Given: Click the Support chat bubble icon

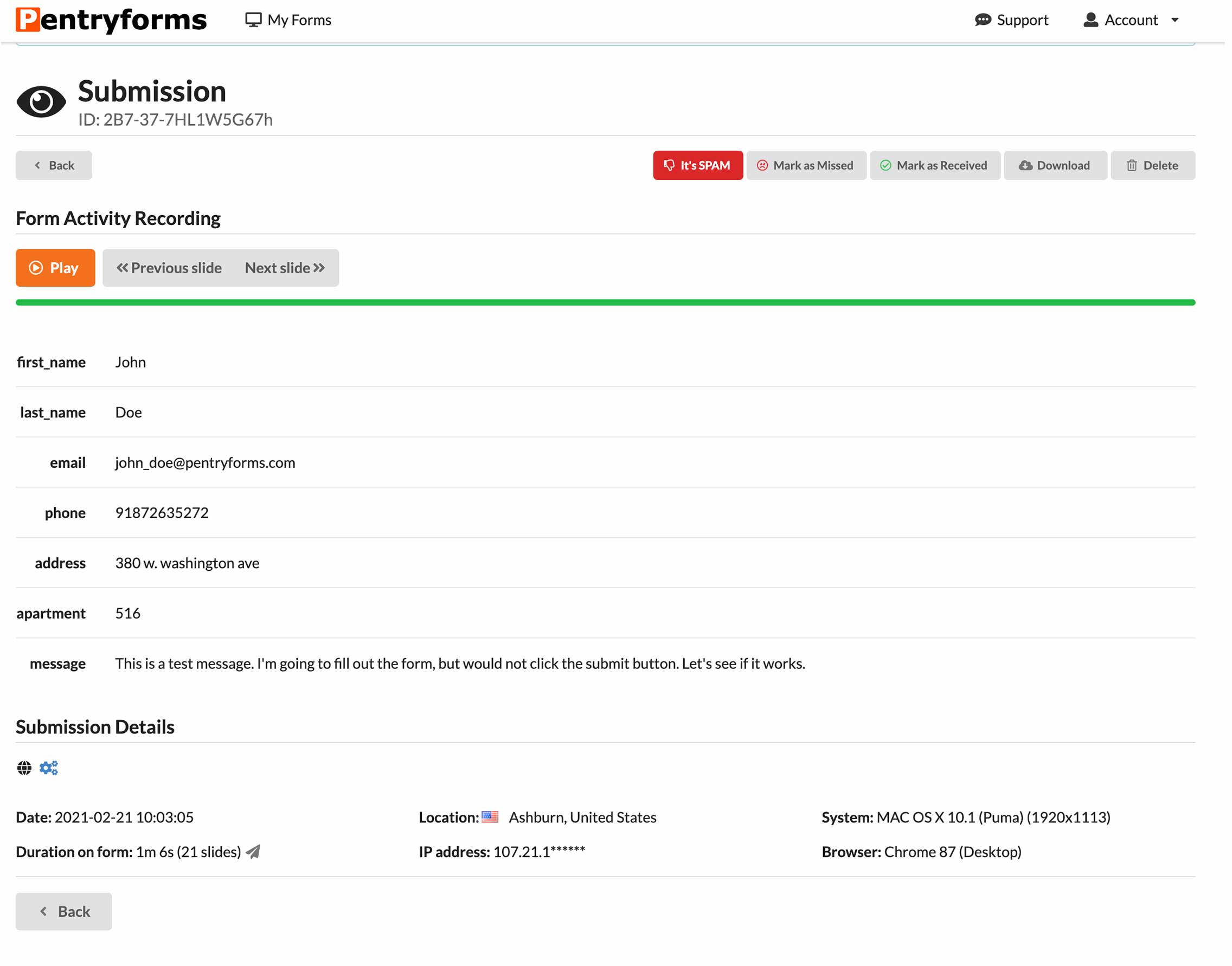Looking at the screenshot, I should coord(983,20).
